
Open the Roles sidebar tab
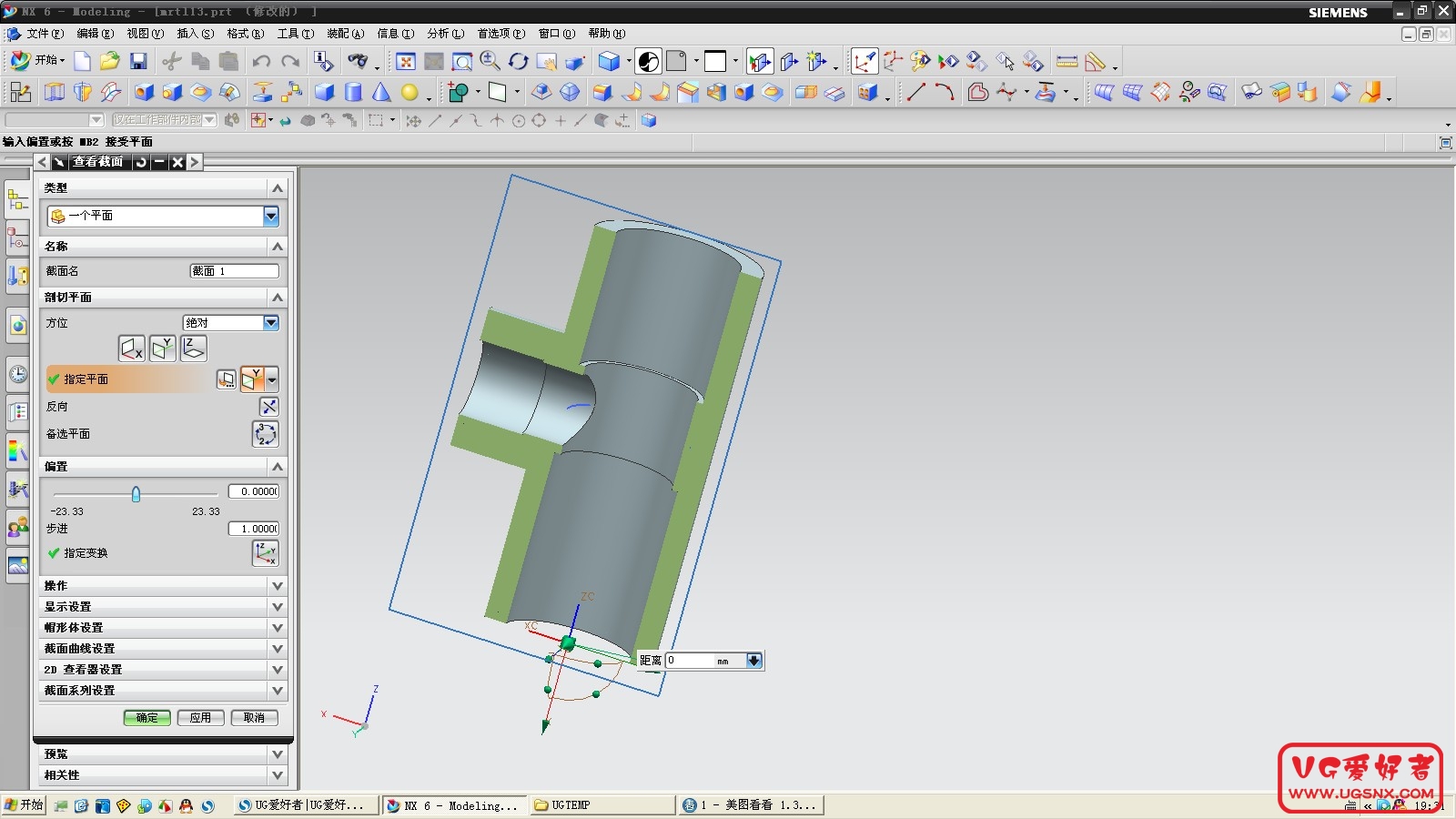pos(17,525)
